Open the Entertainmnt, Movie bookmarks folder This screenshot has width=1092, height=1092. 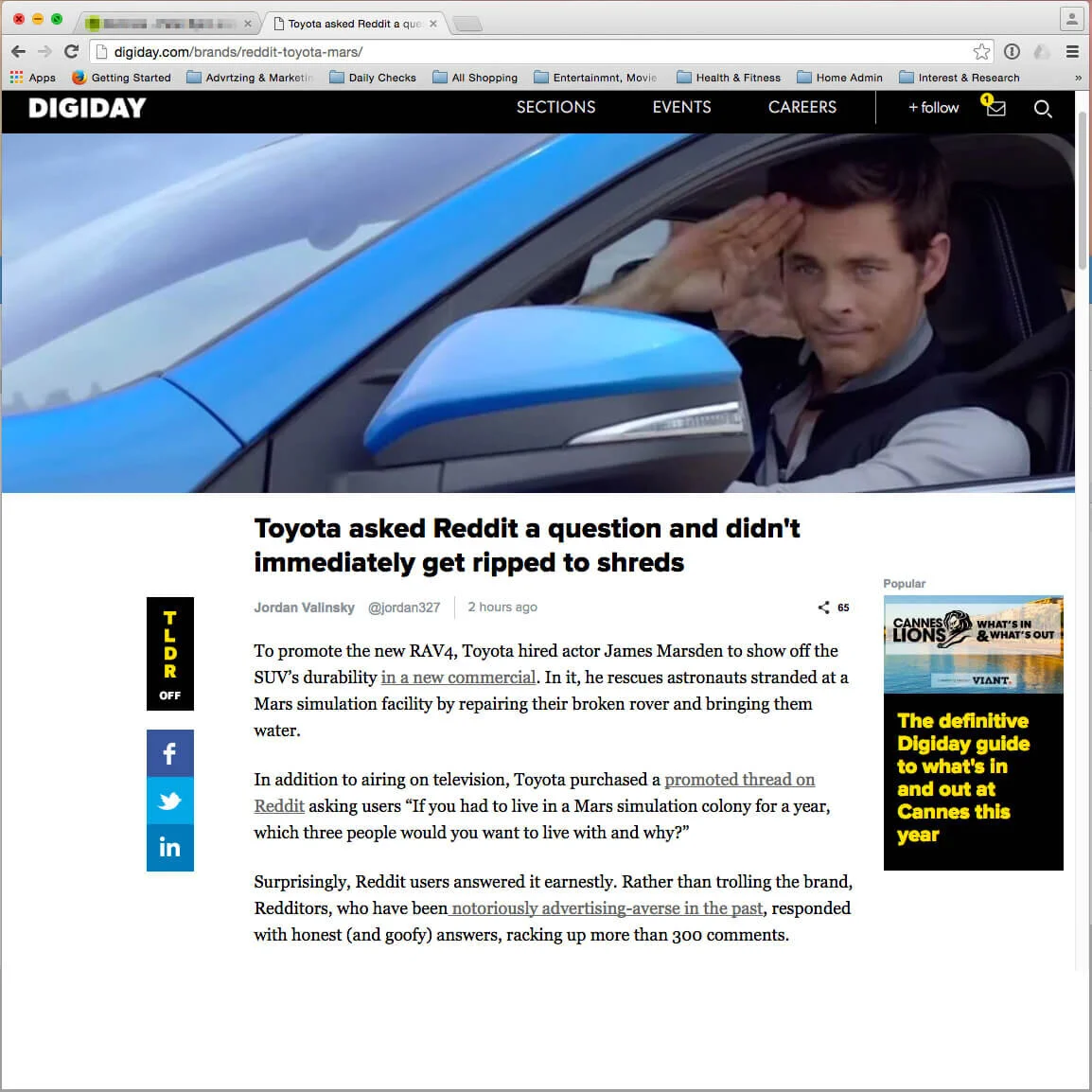point(595,78)
